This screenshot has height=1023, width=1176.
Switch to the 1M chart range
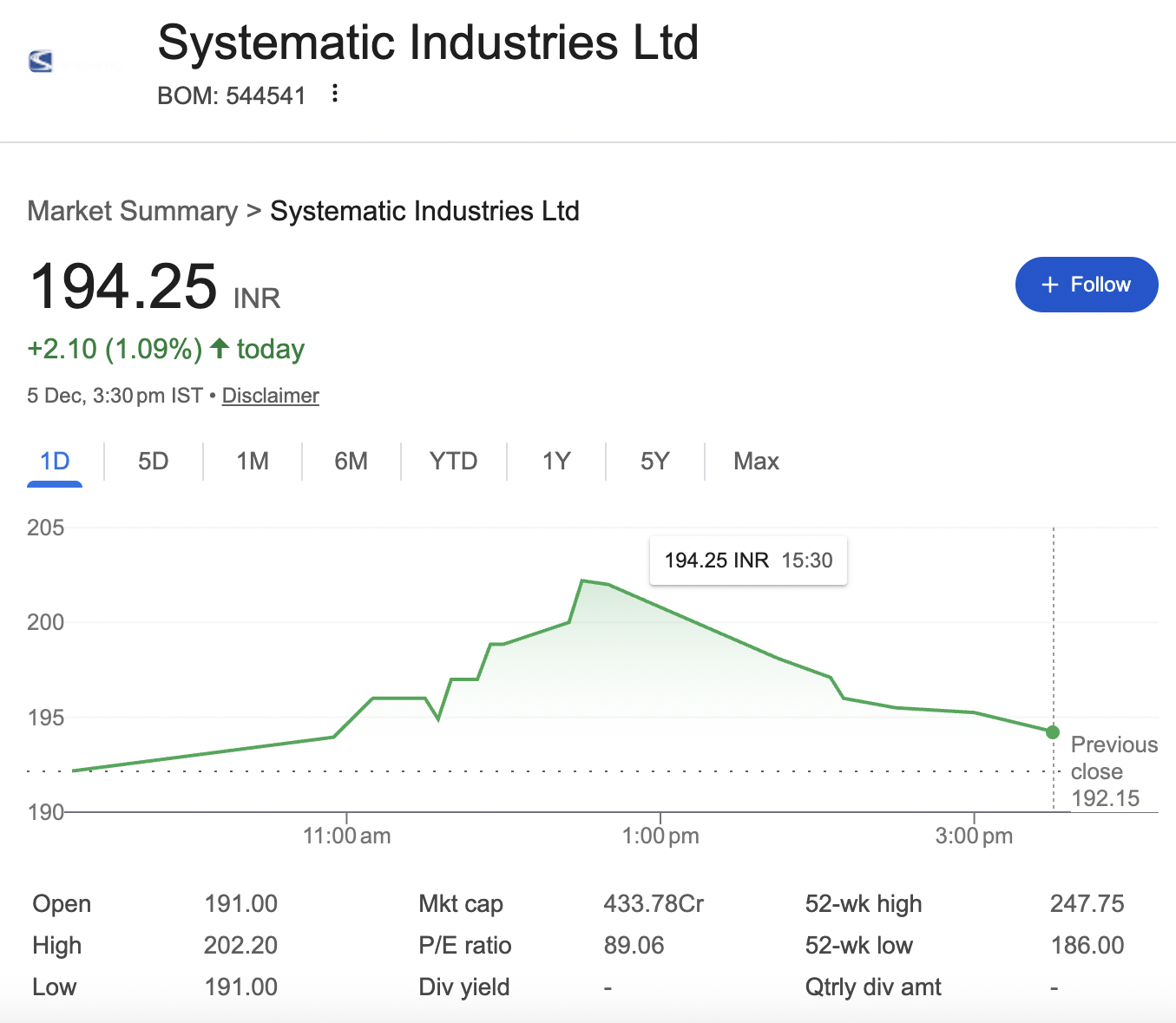click(253, 461)
